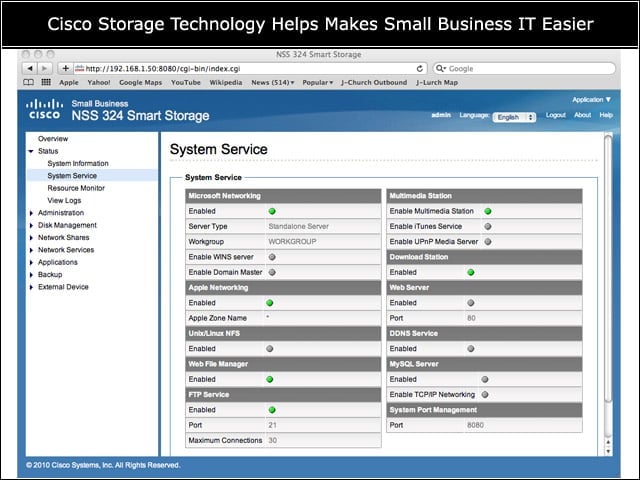Image resolution: width=640 pixels, height=480 pixels.
Task: Click Enable TCP/IP Networking gray indicator
Action: 485,395
